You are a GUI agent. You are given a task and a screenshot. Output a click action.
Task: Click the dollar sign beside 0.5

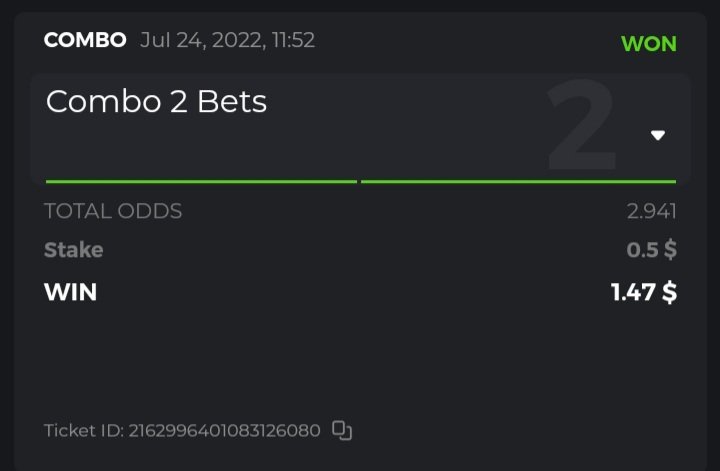pyautogui.click(x=669, y=250)
